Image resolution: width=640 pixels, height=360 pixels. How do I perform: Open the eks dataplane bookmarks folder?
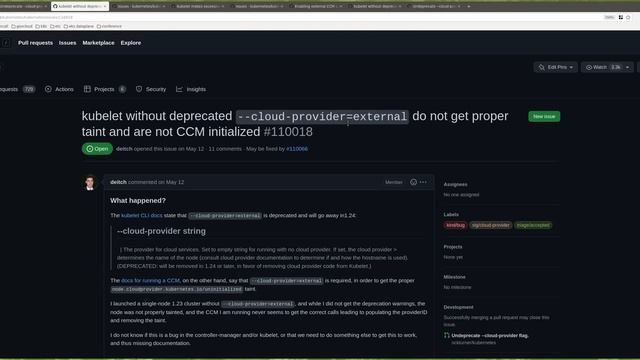[79, 26]
